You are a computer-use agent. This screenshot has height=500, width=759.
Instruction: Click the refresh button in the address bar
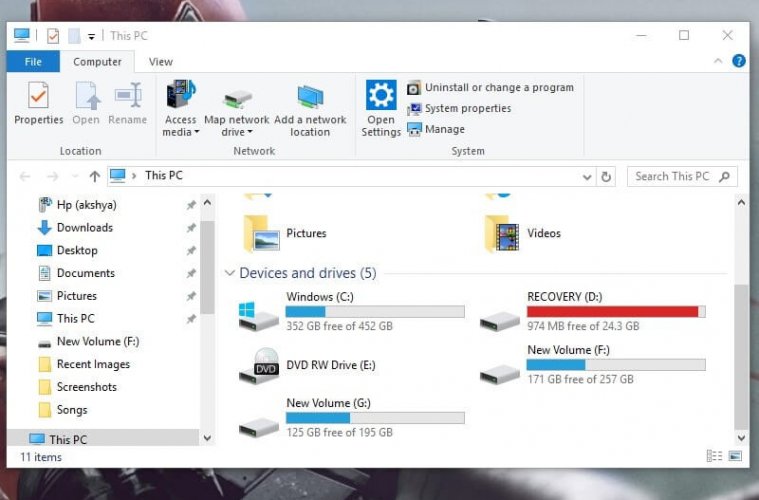click(606, 177)
